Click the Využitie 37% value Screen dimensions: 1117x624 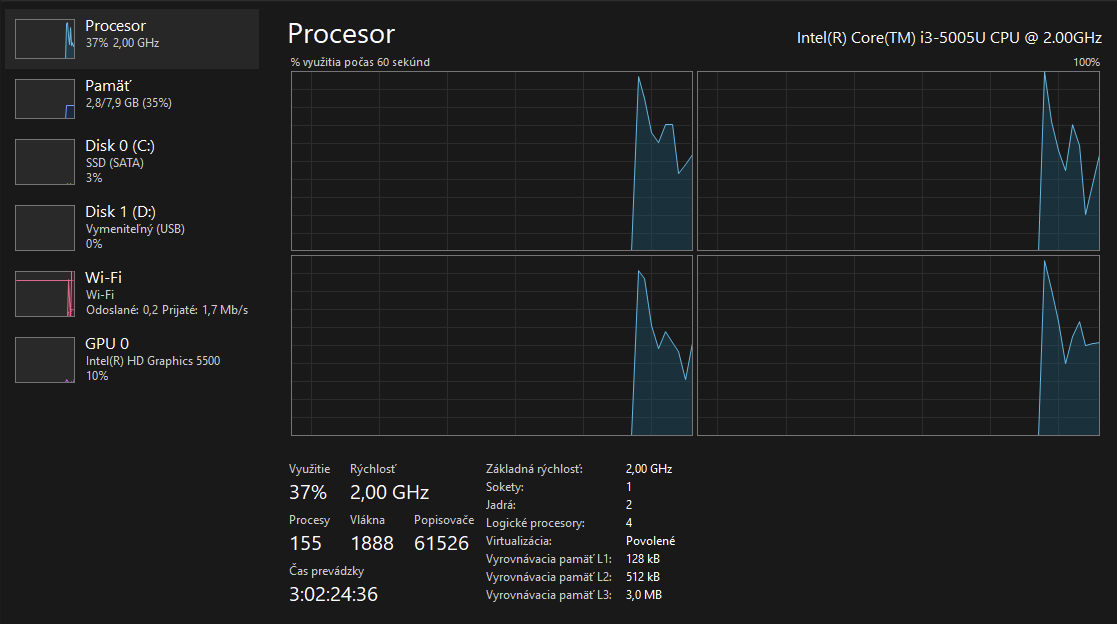pyautogui.click(x=308, y=492)
